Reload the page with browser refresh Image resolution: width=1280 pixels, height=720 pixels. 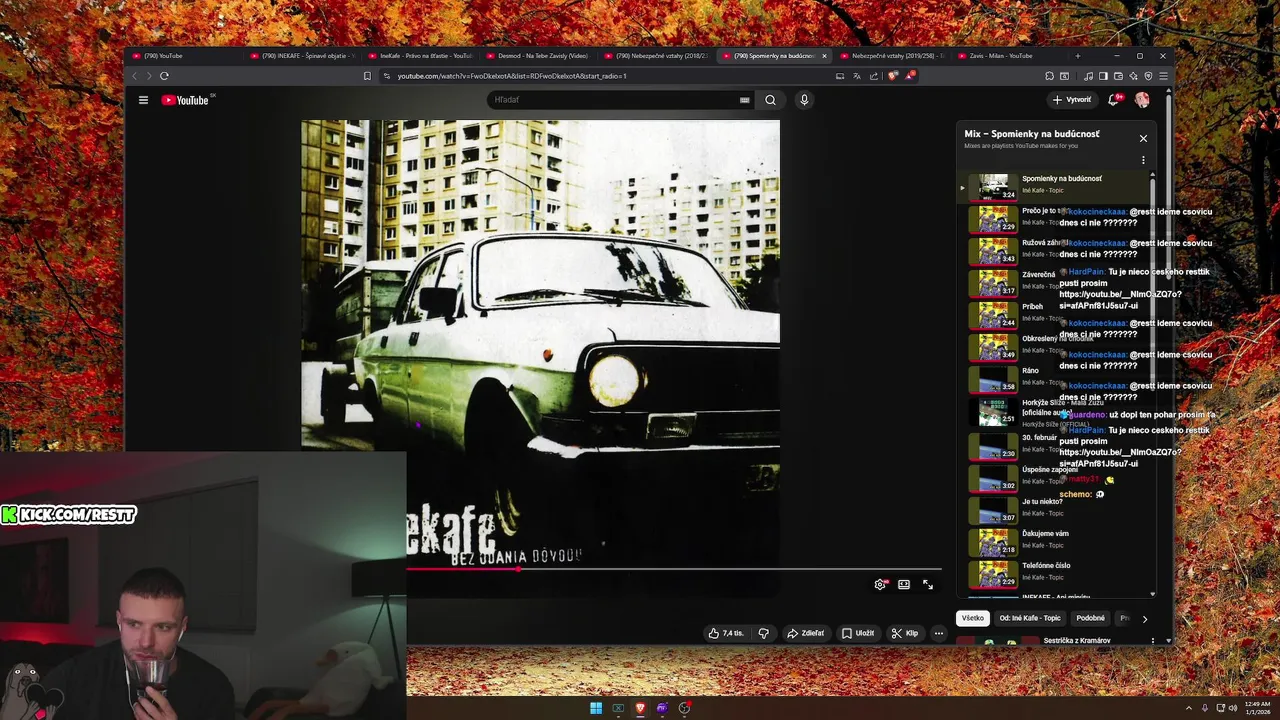(164, 76)
